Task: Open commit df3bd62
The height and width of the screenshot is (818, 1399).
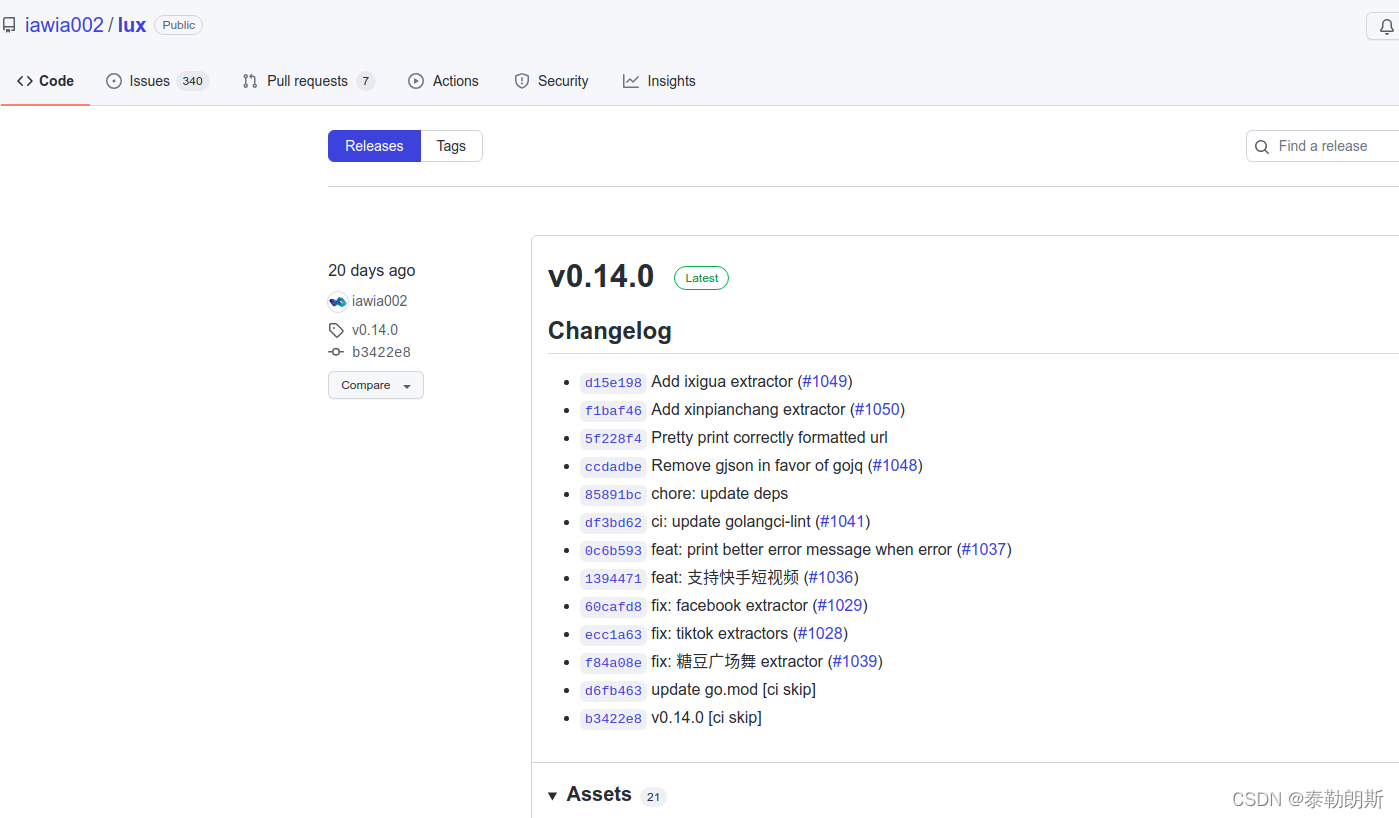Action: 613,522
